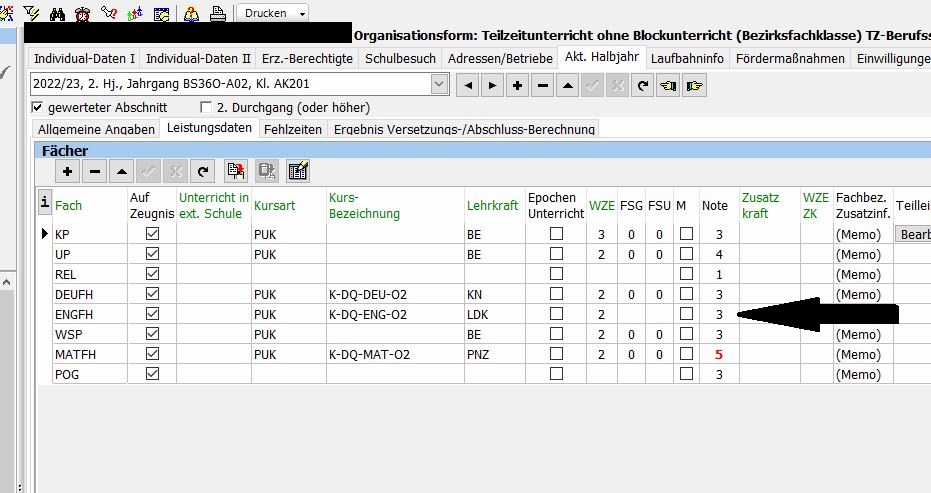Open the table edit icon in Fächer toolbar

(x=297, y=172)
